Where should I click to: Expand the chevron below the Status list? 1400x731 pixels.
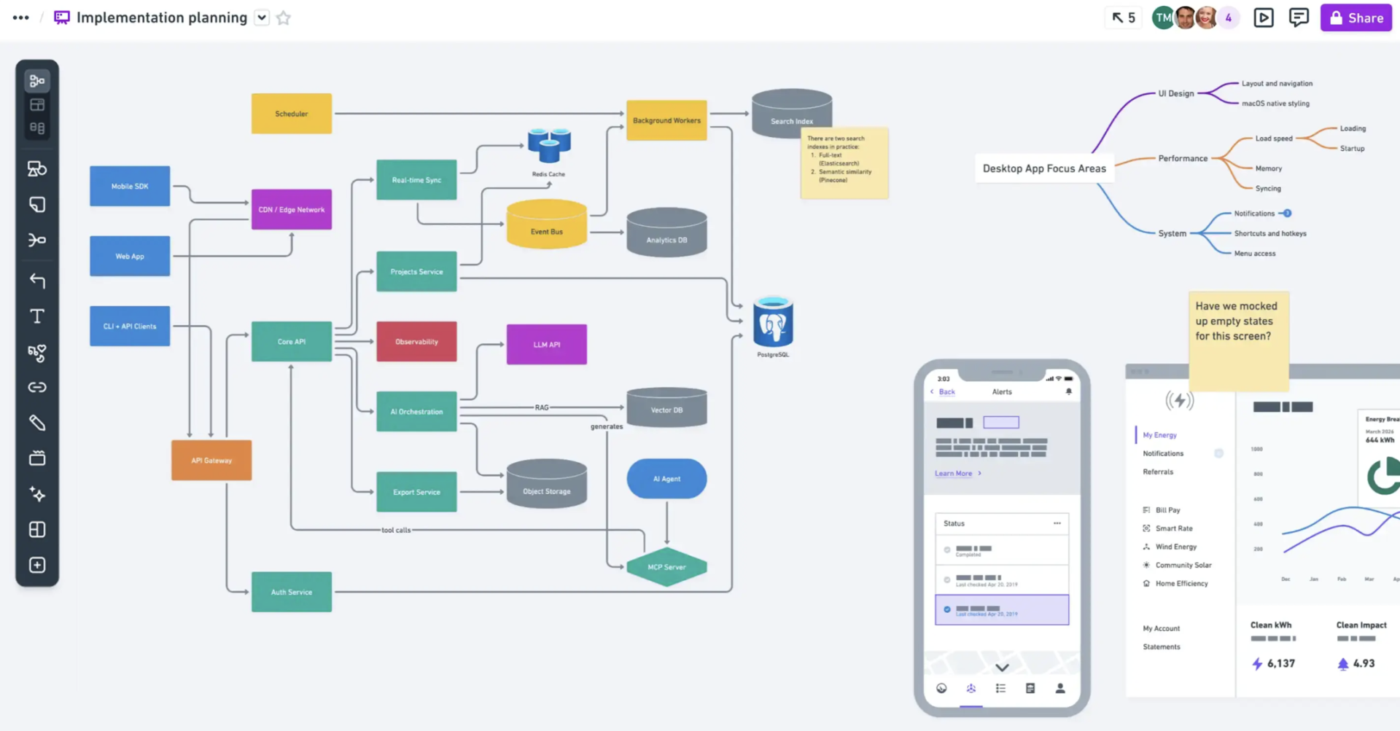click(x=1002, y=667)
